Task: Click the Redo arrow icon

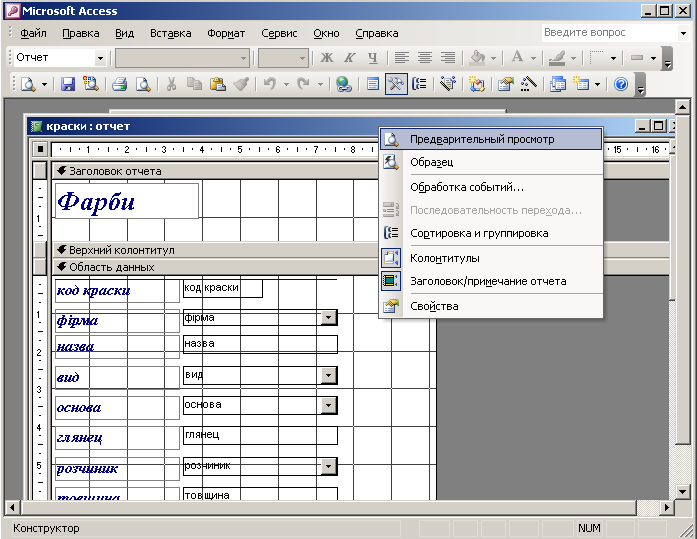Action: [304, 84]
